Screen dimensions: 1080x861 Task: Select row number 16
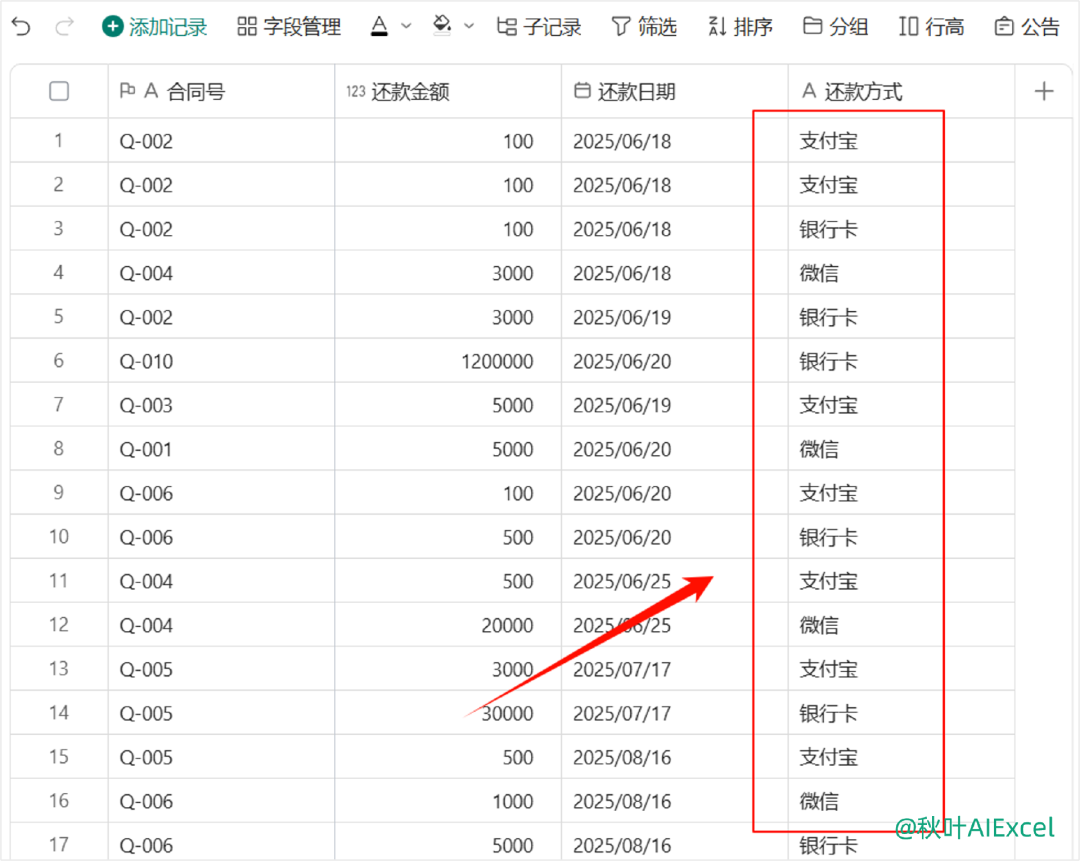[x=59, y=801]
